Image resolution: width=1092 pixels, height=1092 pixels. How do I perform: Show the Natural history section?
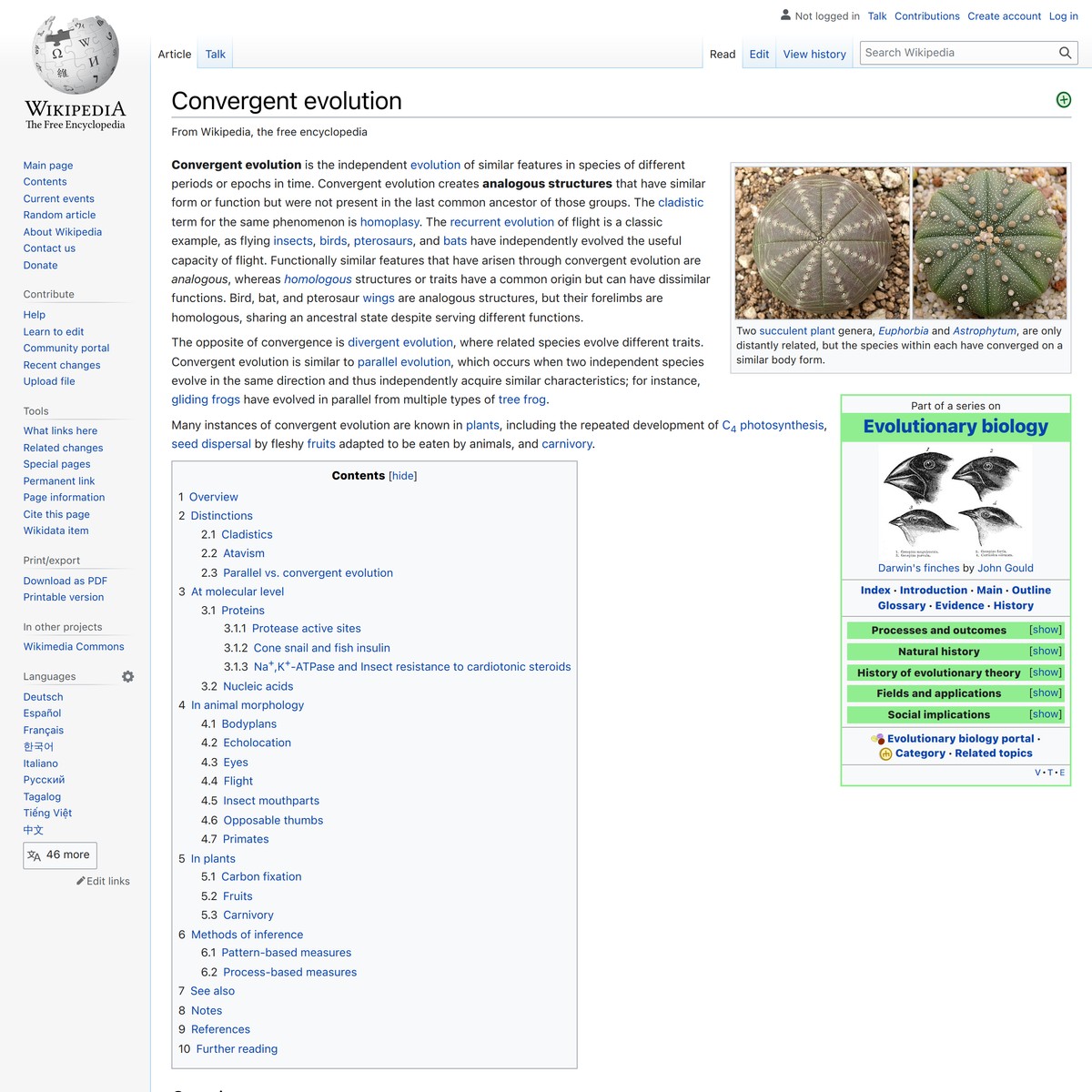1045,651
